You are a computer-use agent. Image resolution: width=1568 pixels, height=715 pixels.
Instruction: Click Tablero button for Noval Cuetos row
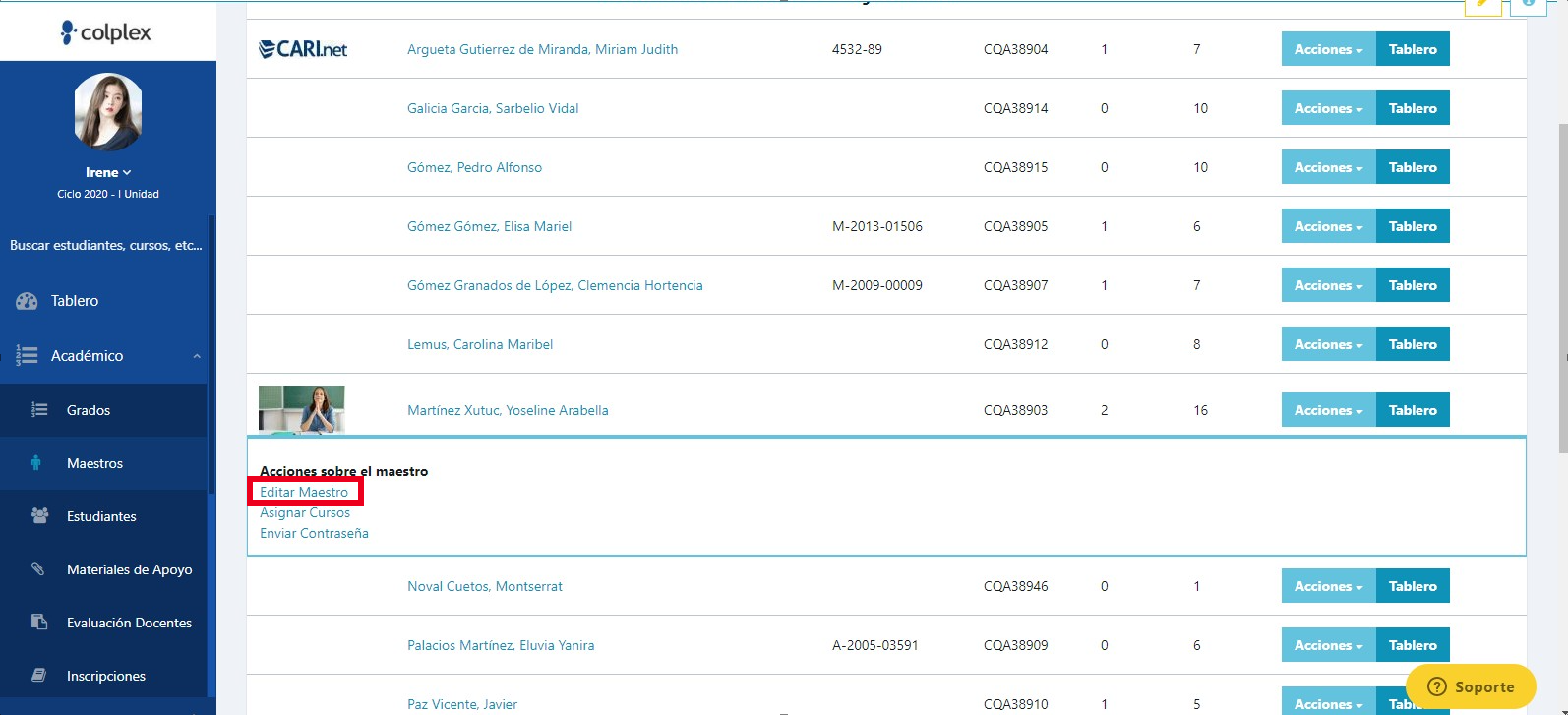[1413, 586]
